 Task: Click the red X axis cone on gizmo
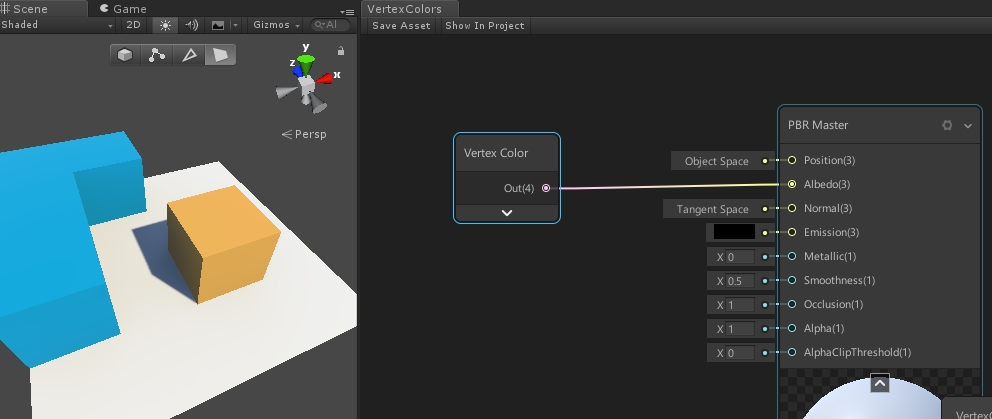pos(325,78)
